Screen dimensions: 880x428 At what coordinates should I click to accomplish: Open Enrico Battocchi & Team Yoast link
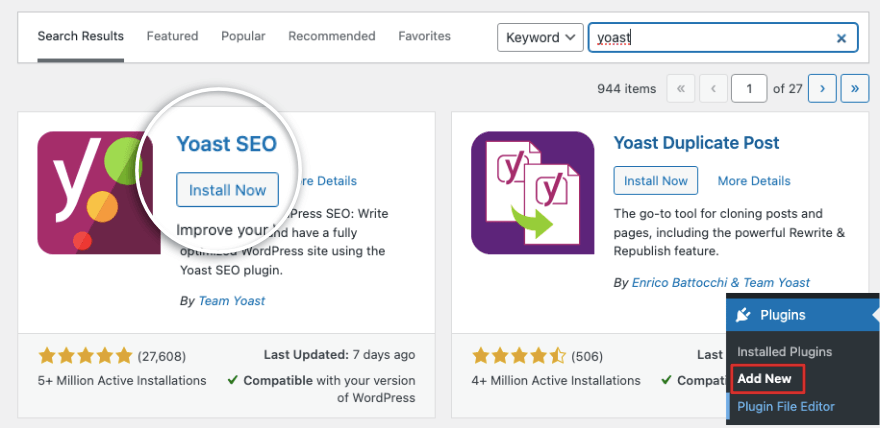tap(721, 283)
